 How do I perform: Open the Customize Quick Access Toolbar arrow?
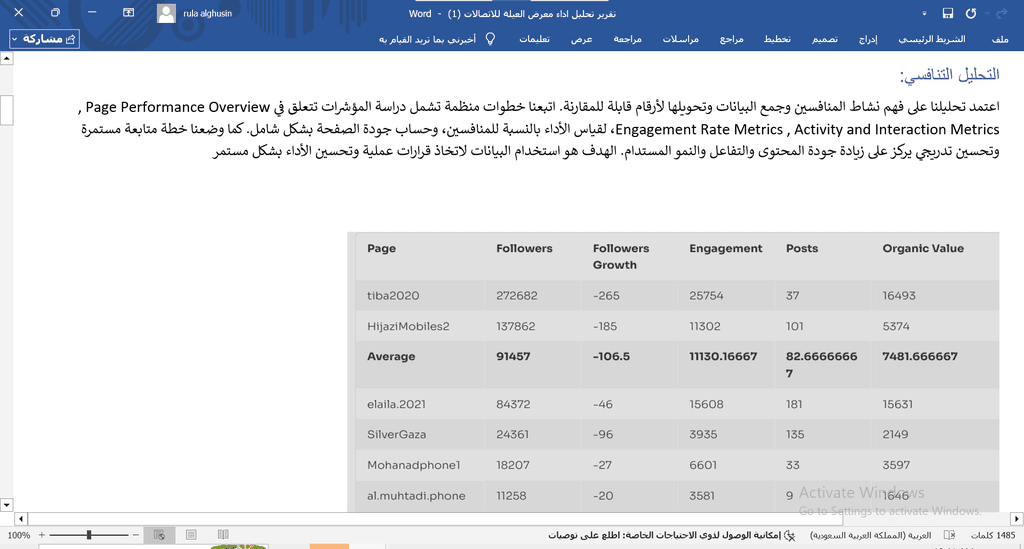(x=924, y=13)
